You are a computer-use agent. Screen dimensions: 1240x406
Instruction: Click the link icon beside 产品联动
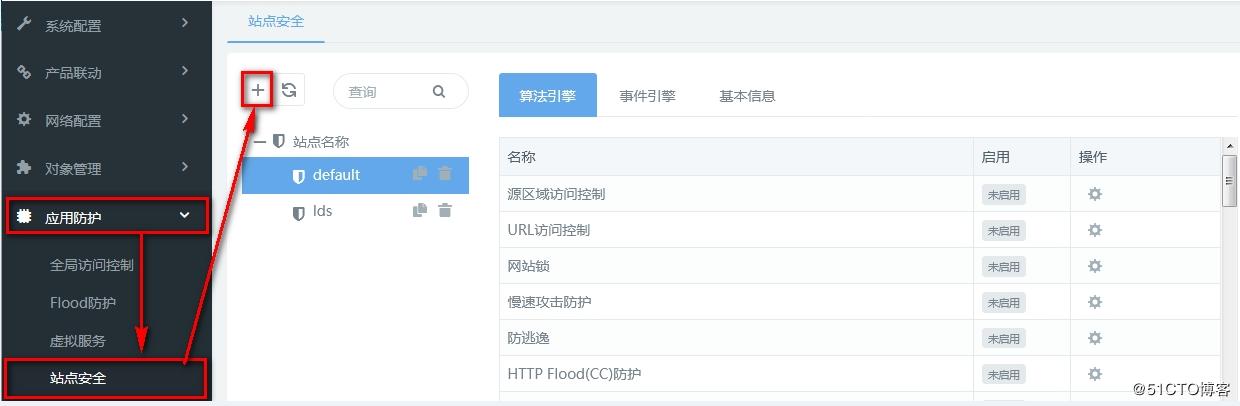click(x=24, y=72)
